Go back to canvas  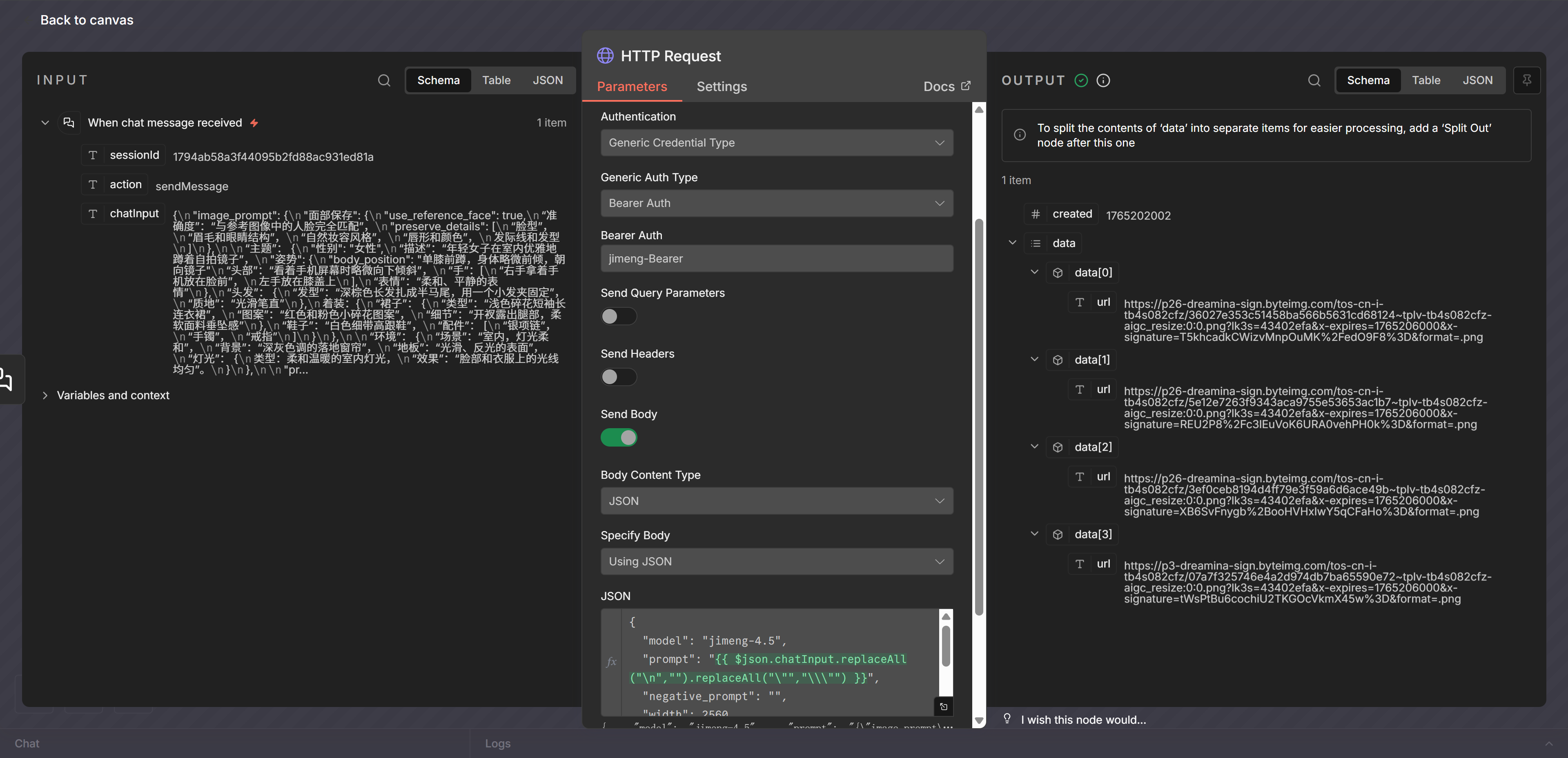click(x=87, y=20)
